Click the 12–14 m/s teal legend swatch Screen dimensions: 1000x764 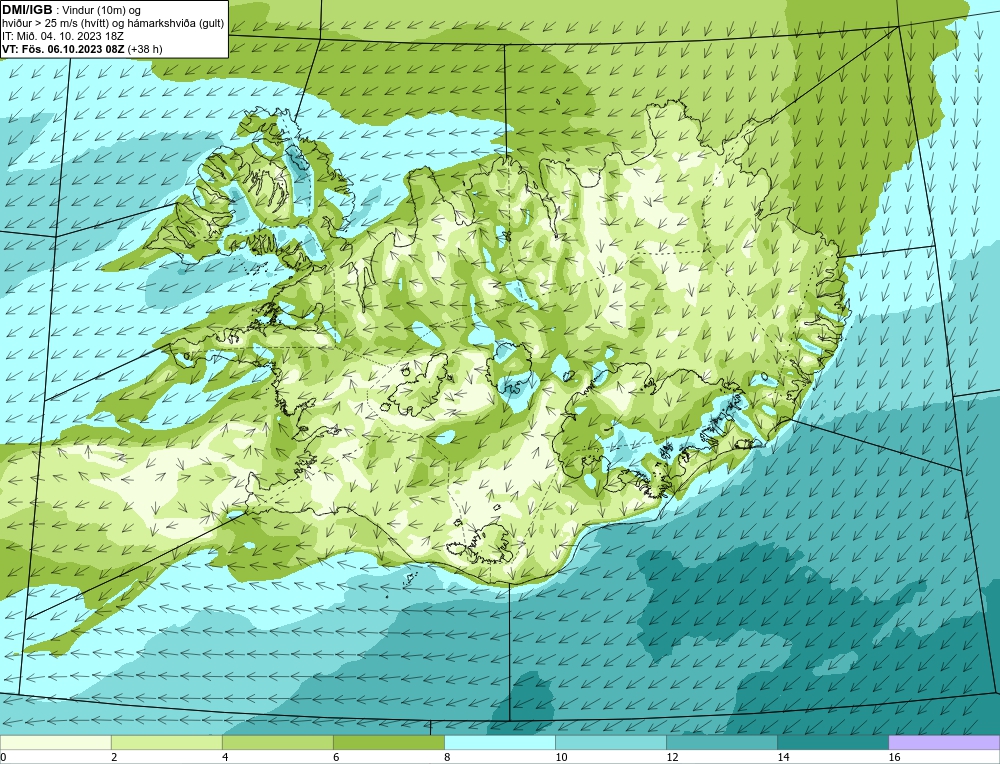coord(721,742)
